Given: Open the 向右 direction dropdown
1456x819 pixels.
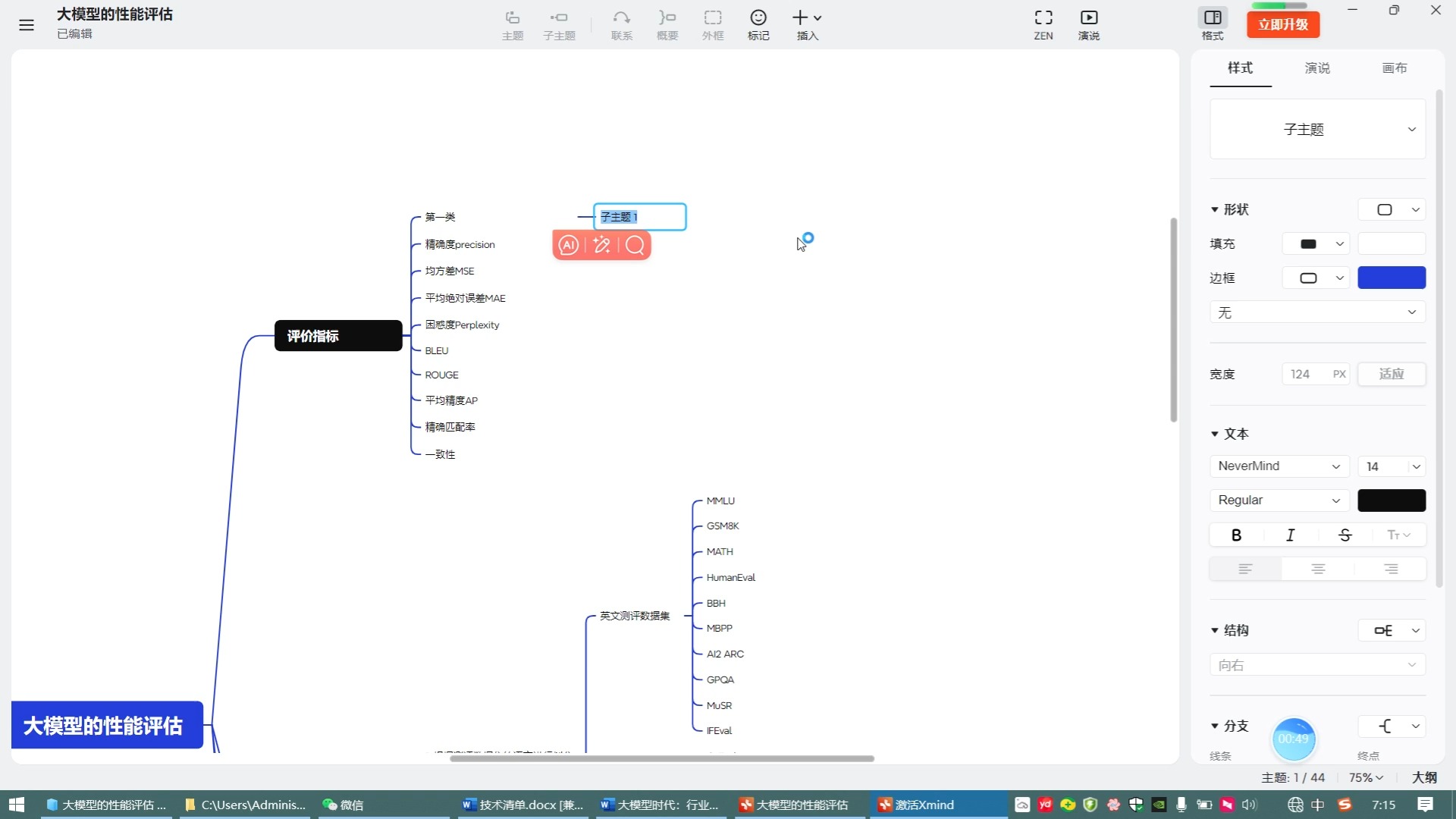Looking at the screenshot, I should point(1318,665).
